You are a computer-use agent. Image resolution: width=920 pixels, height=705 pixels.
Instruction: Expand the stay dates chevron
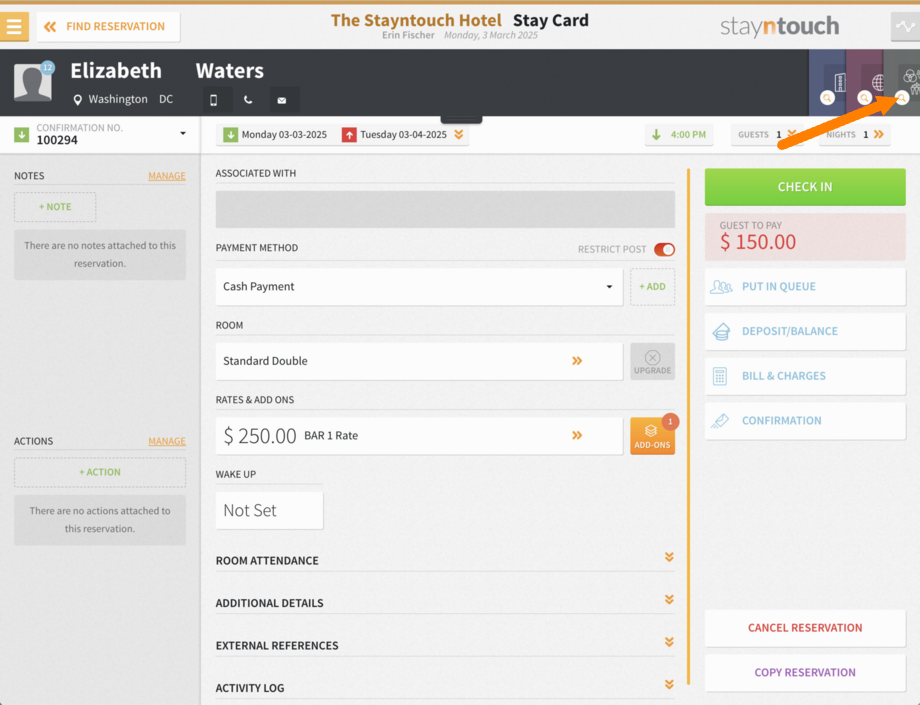pos(459,135)
